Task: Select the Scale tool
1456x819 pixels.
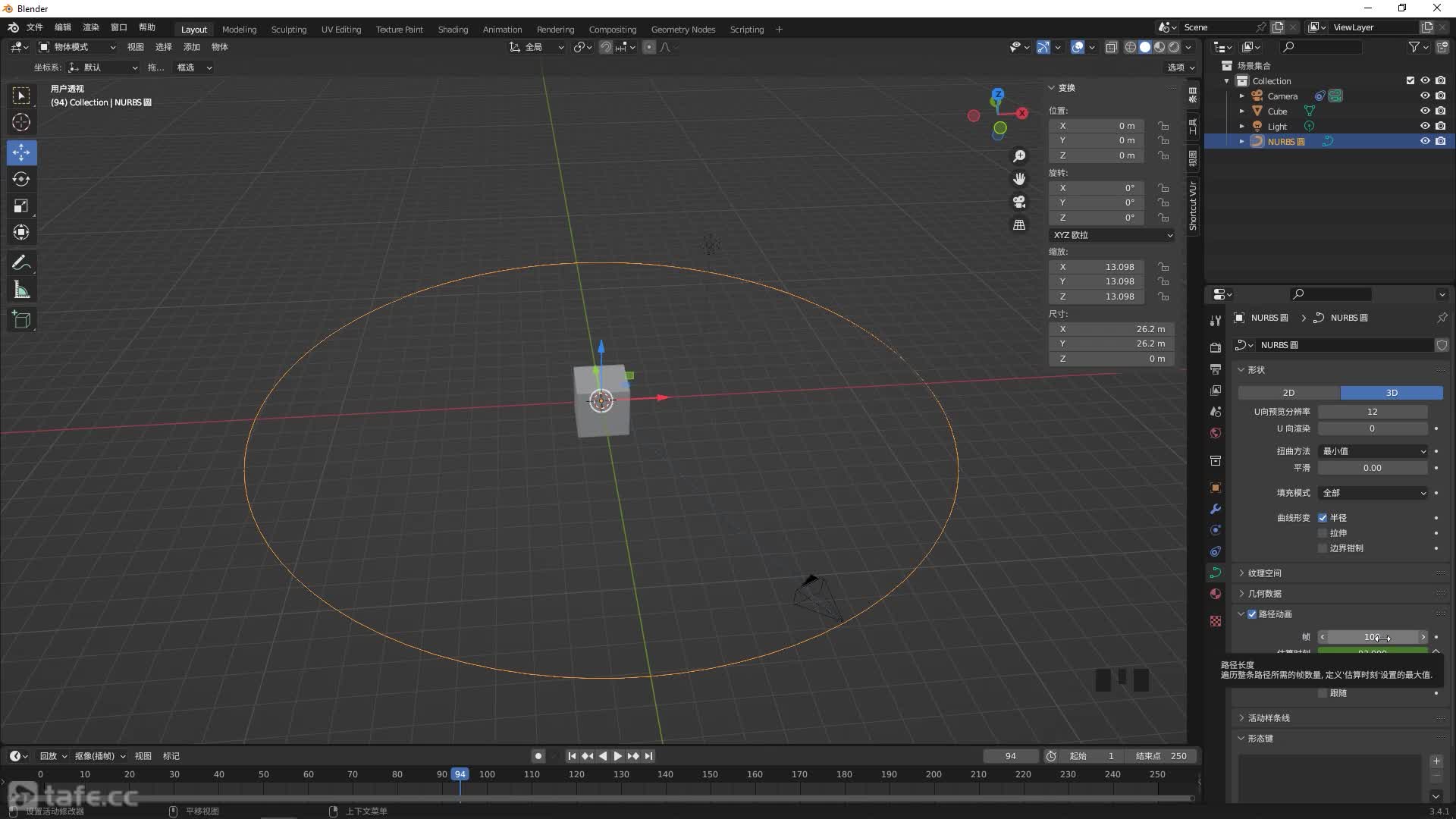Action: pyautogui.click(x=21, y=206)
